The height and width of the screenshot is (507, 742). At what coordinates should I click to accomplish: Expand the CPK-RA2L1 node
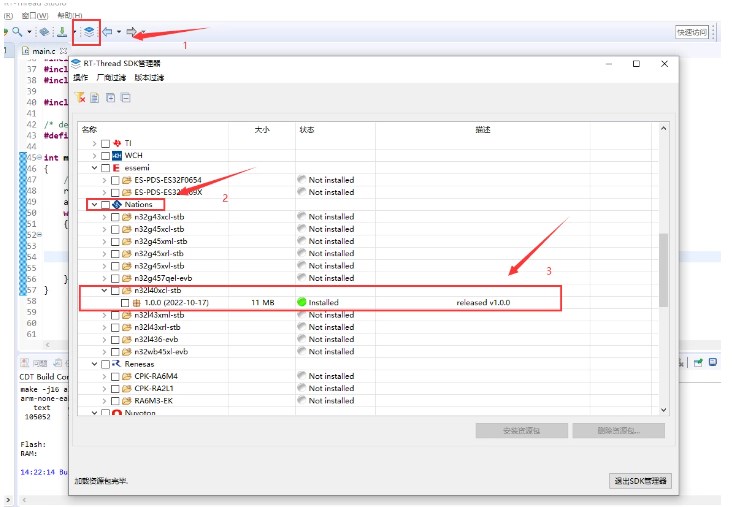pyautogui.click(x=104, y=389)
